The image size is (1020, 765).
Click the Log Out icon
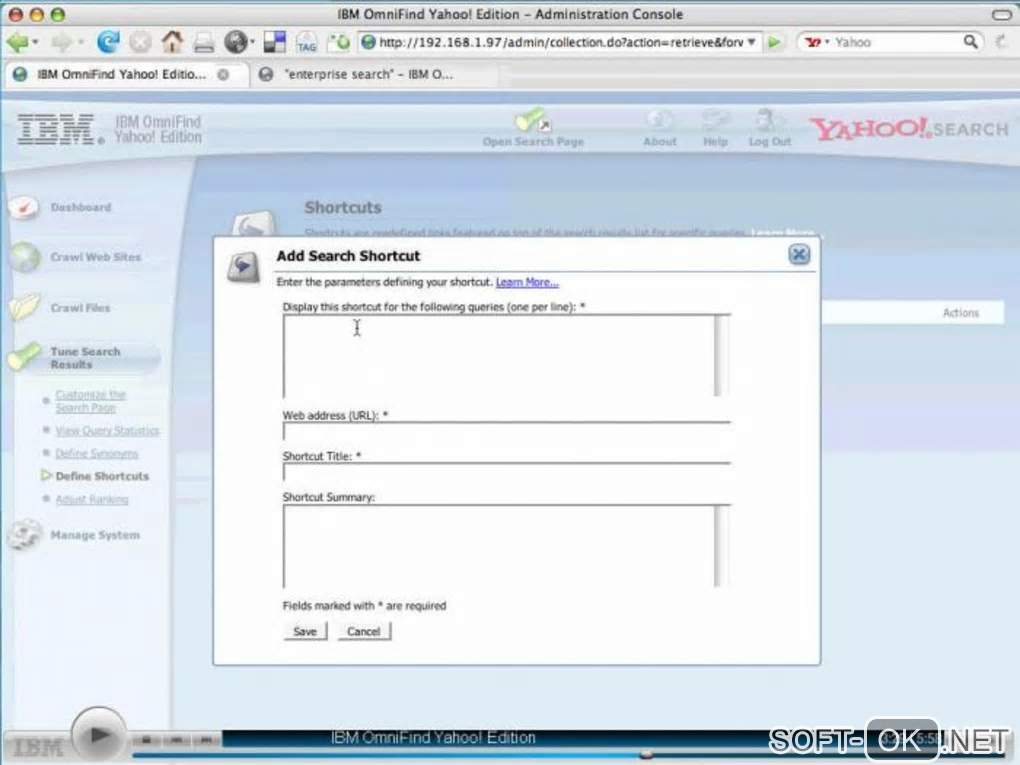768,120
